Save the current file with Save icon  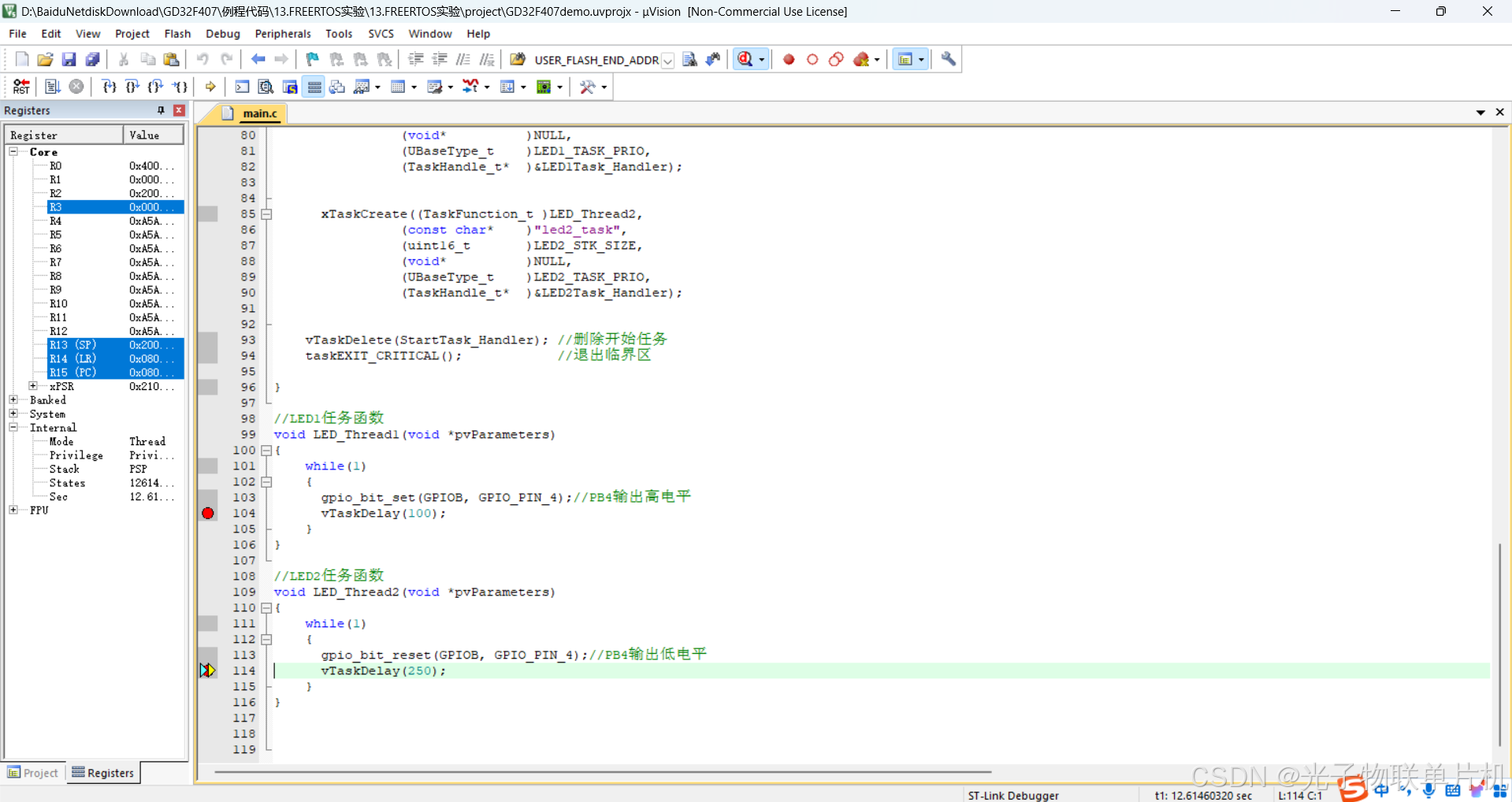(69, 60)
